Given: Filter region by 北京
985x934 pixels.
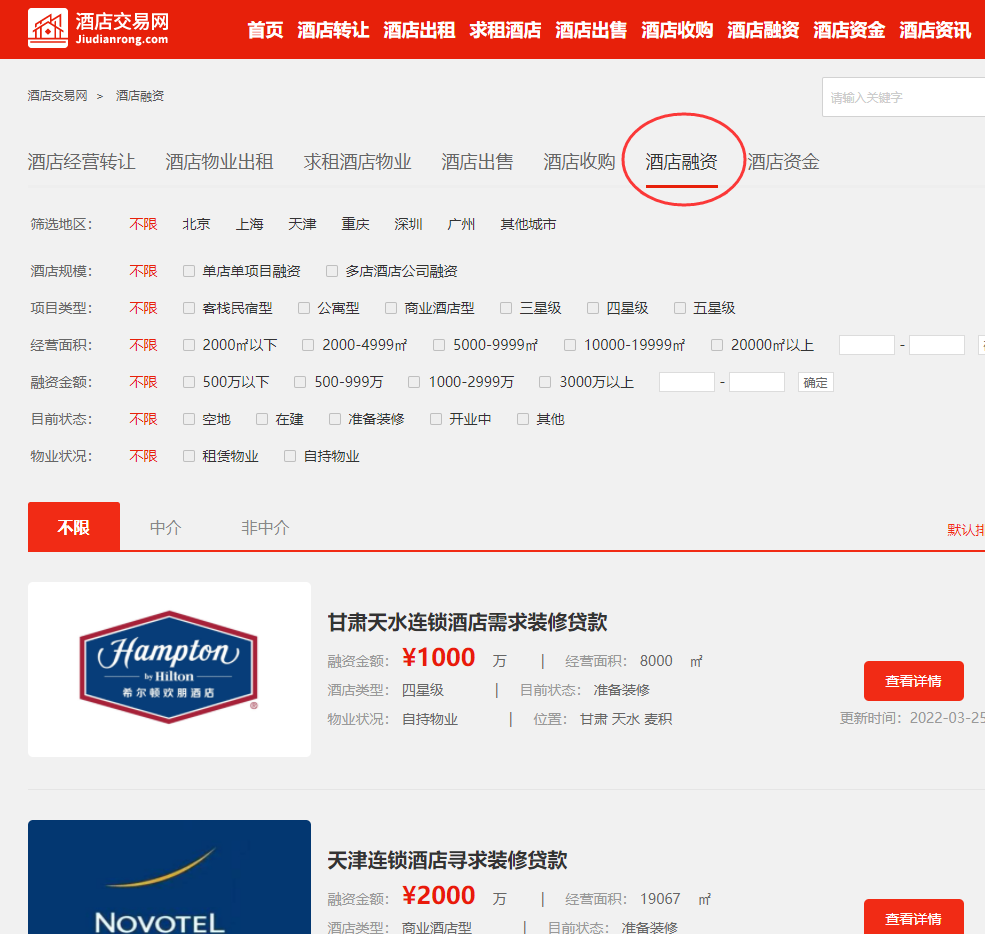Looking at the screenshot, I should (x=196, y=224).
